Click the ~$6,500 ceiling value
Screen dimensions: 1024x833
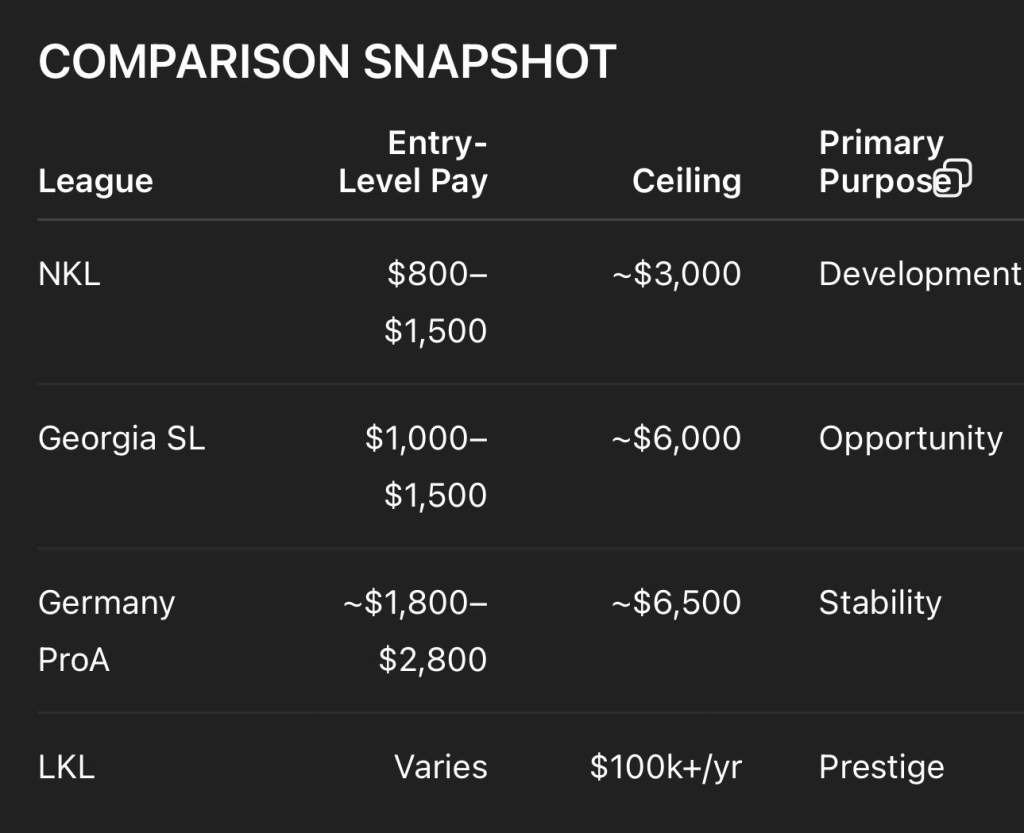tap(676, 602)
